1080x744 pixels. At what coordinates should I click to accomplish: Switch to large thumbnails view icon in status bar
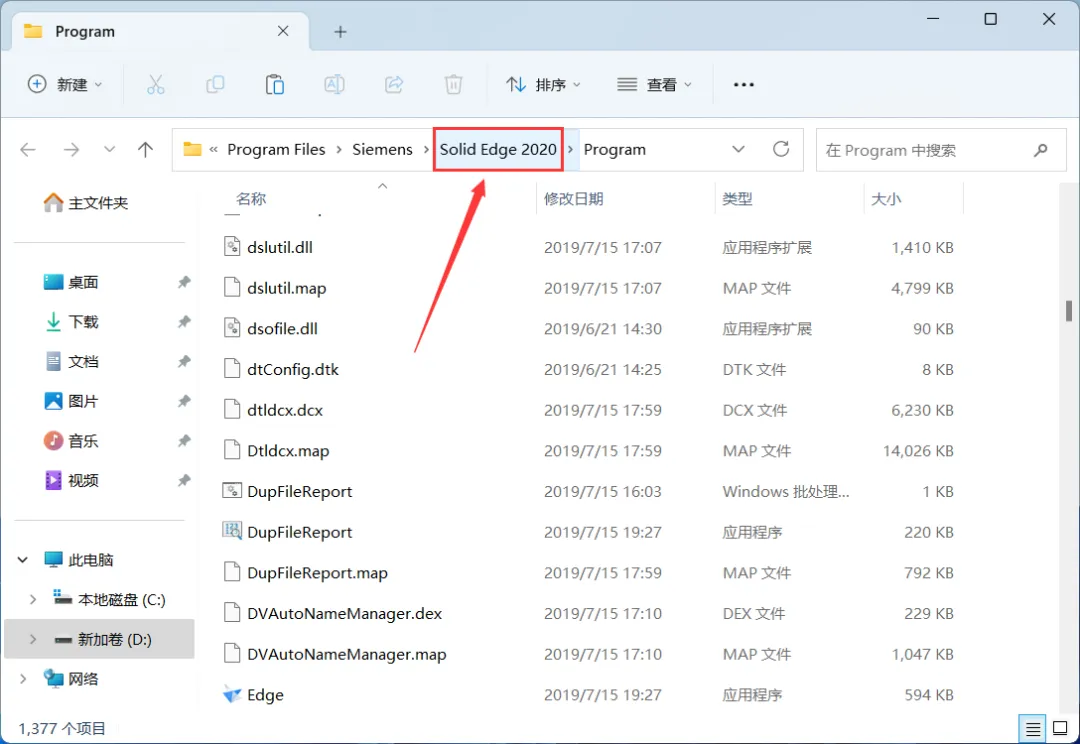(1060, 728)
